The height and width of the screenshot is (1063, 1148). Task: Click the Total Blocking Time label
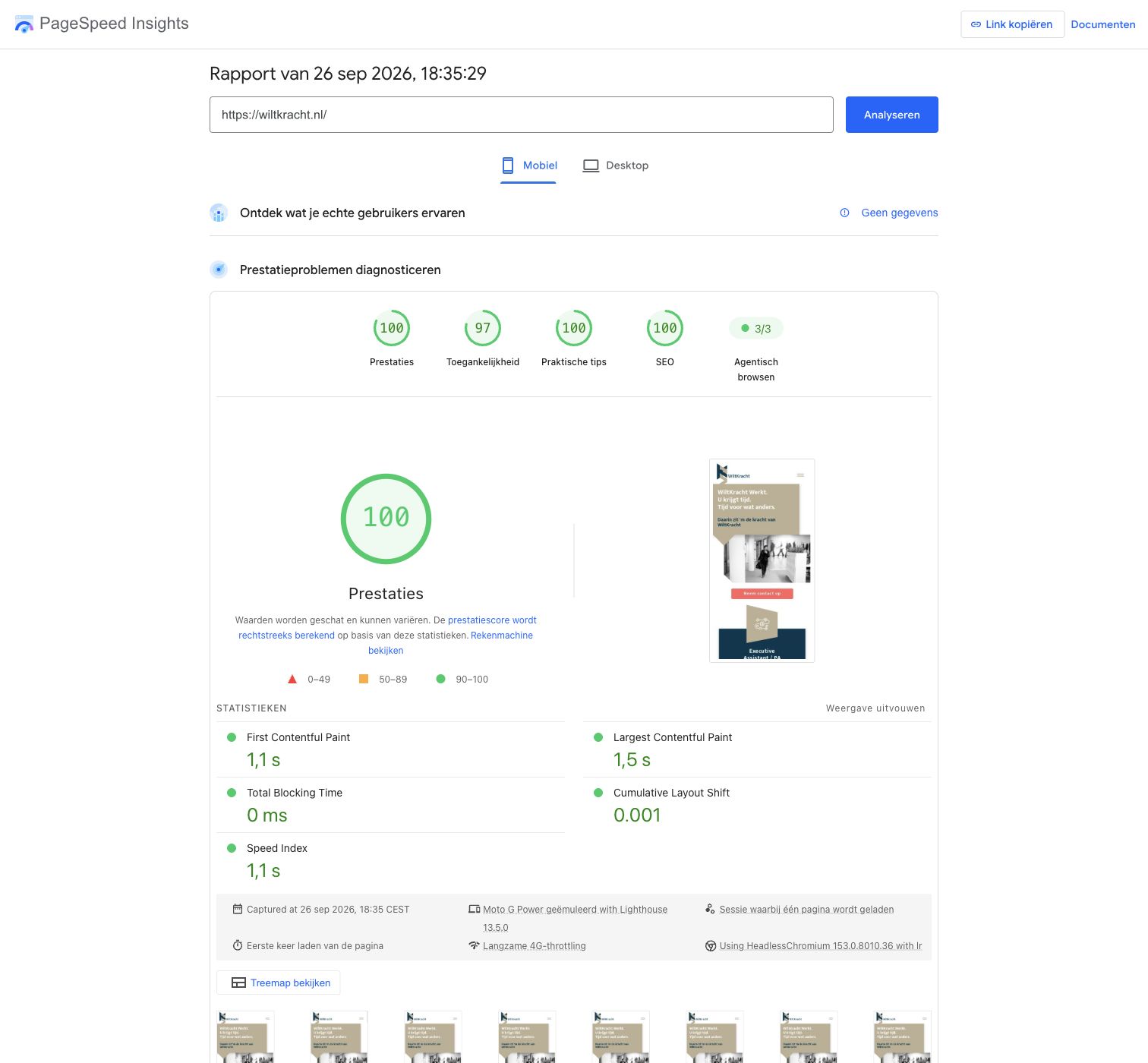(x=295, y=793)
